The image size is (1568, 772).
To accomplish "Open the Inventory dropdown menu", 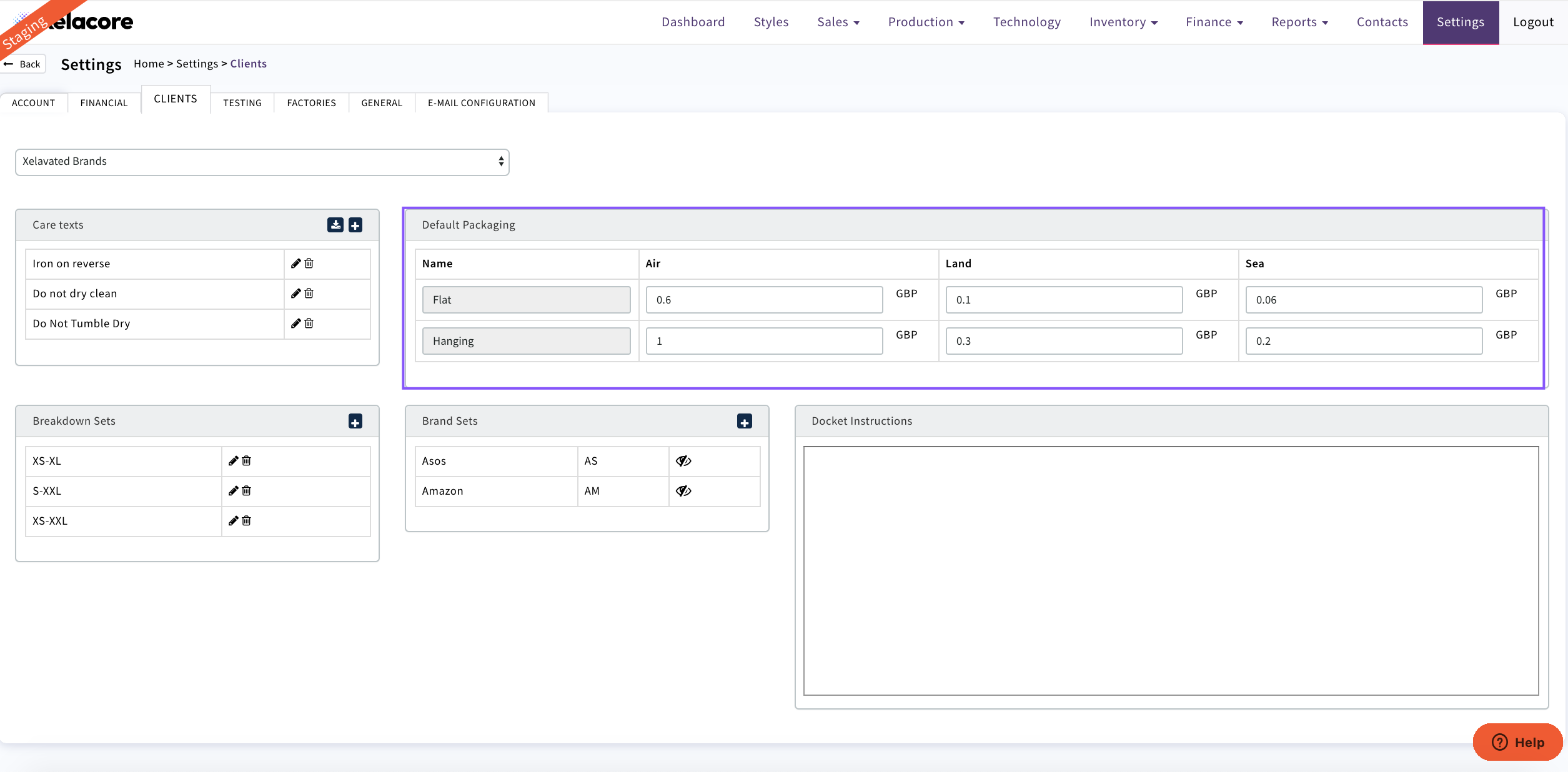I will [x=1123, y=22].
